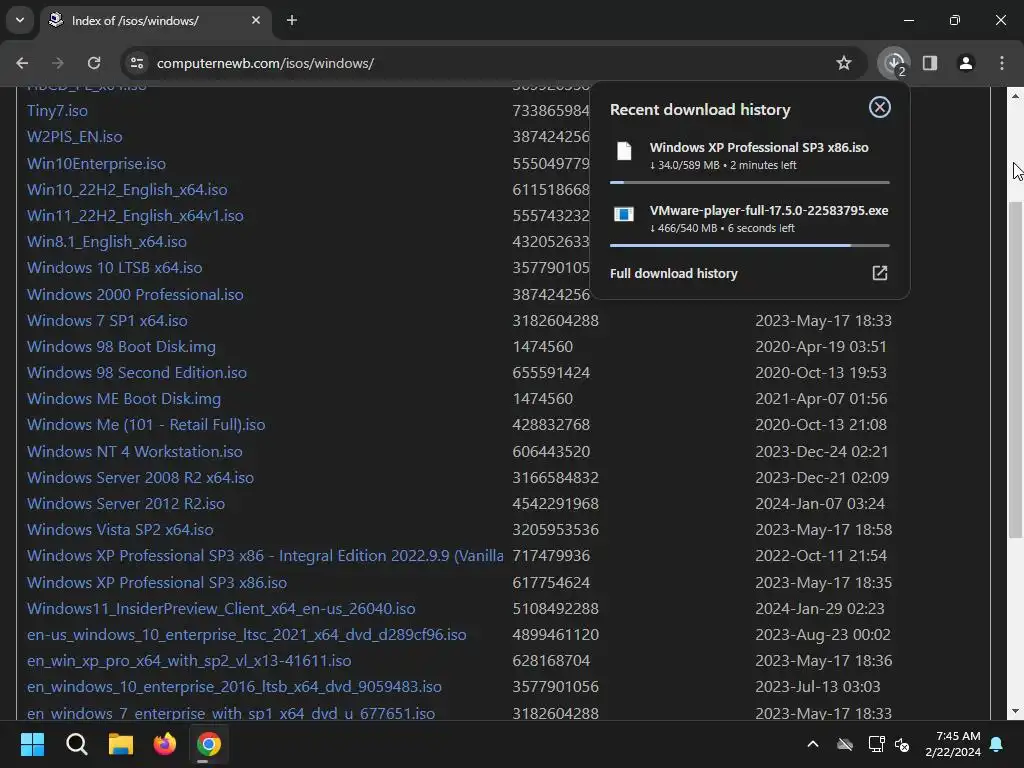Click en-us_windows_10_enterprise_ltsc_2021 iso link

tap(246, 635)
